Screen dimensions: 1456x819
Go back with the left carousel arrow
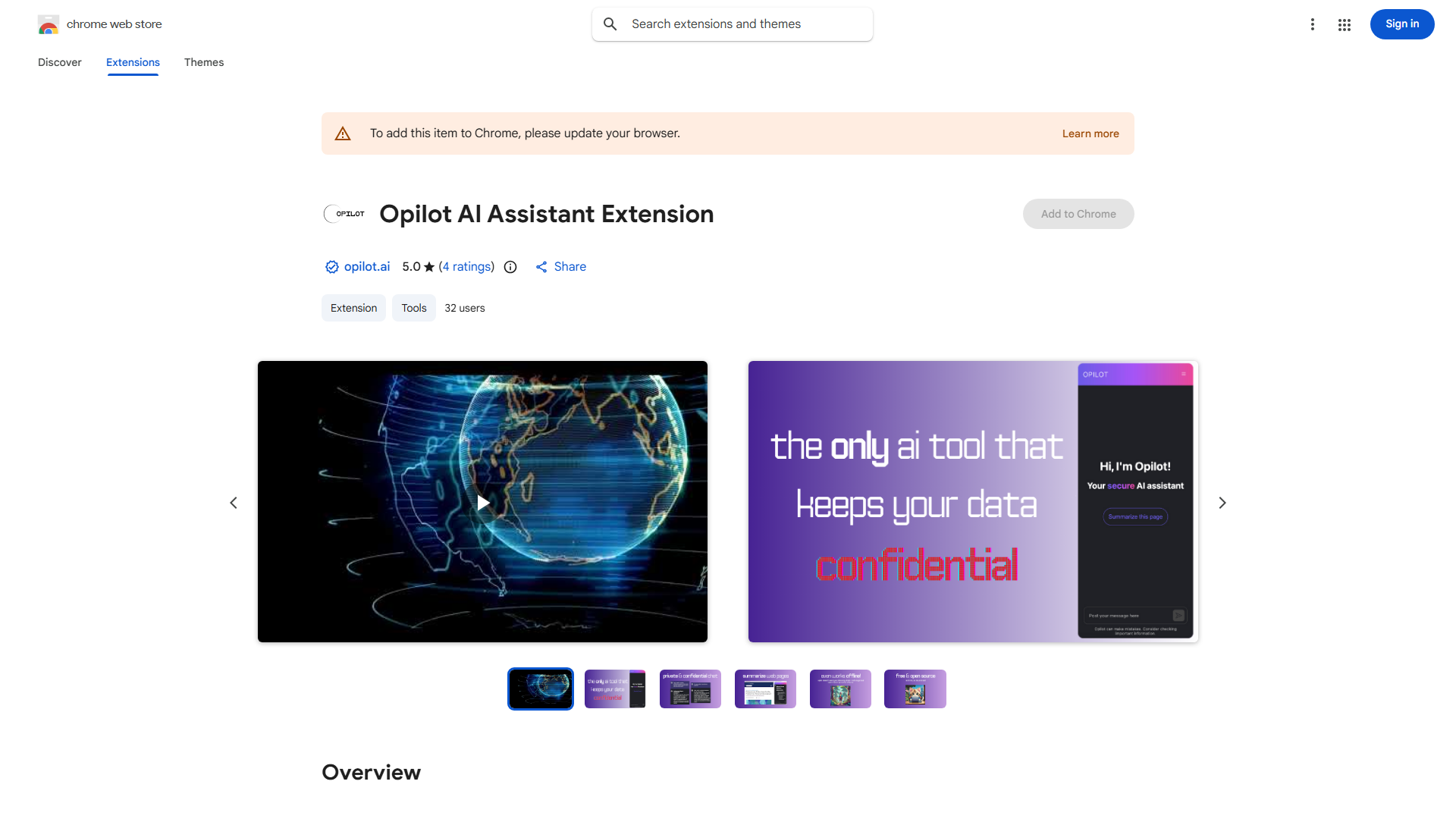[234, 502]
